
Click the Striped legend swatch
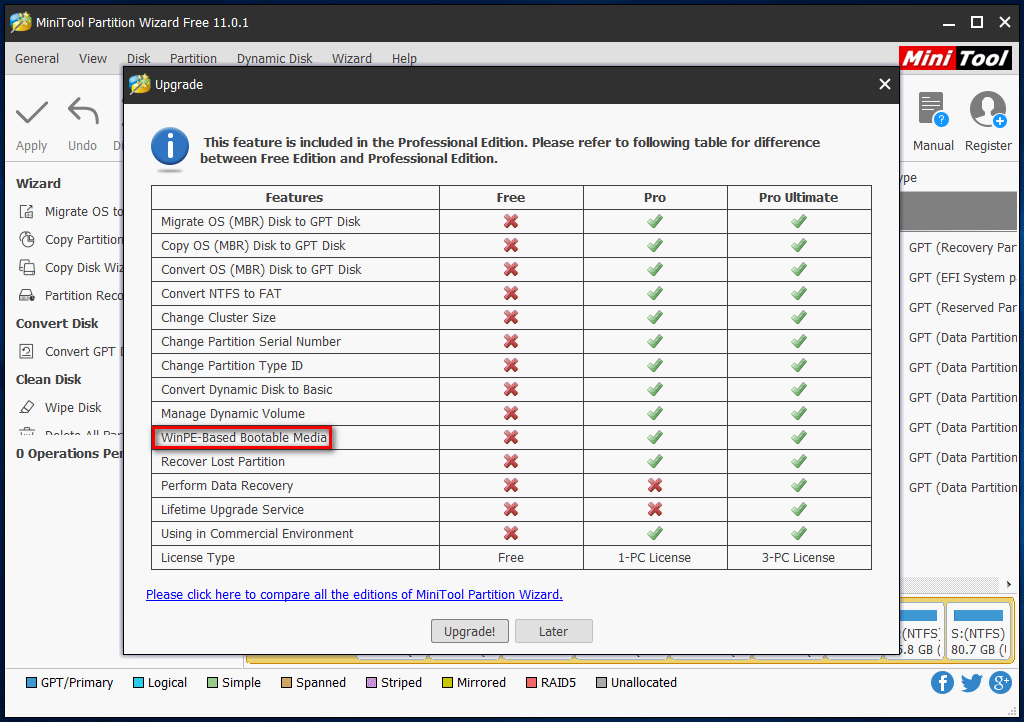371,683
